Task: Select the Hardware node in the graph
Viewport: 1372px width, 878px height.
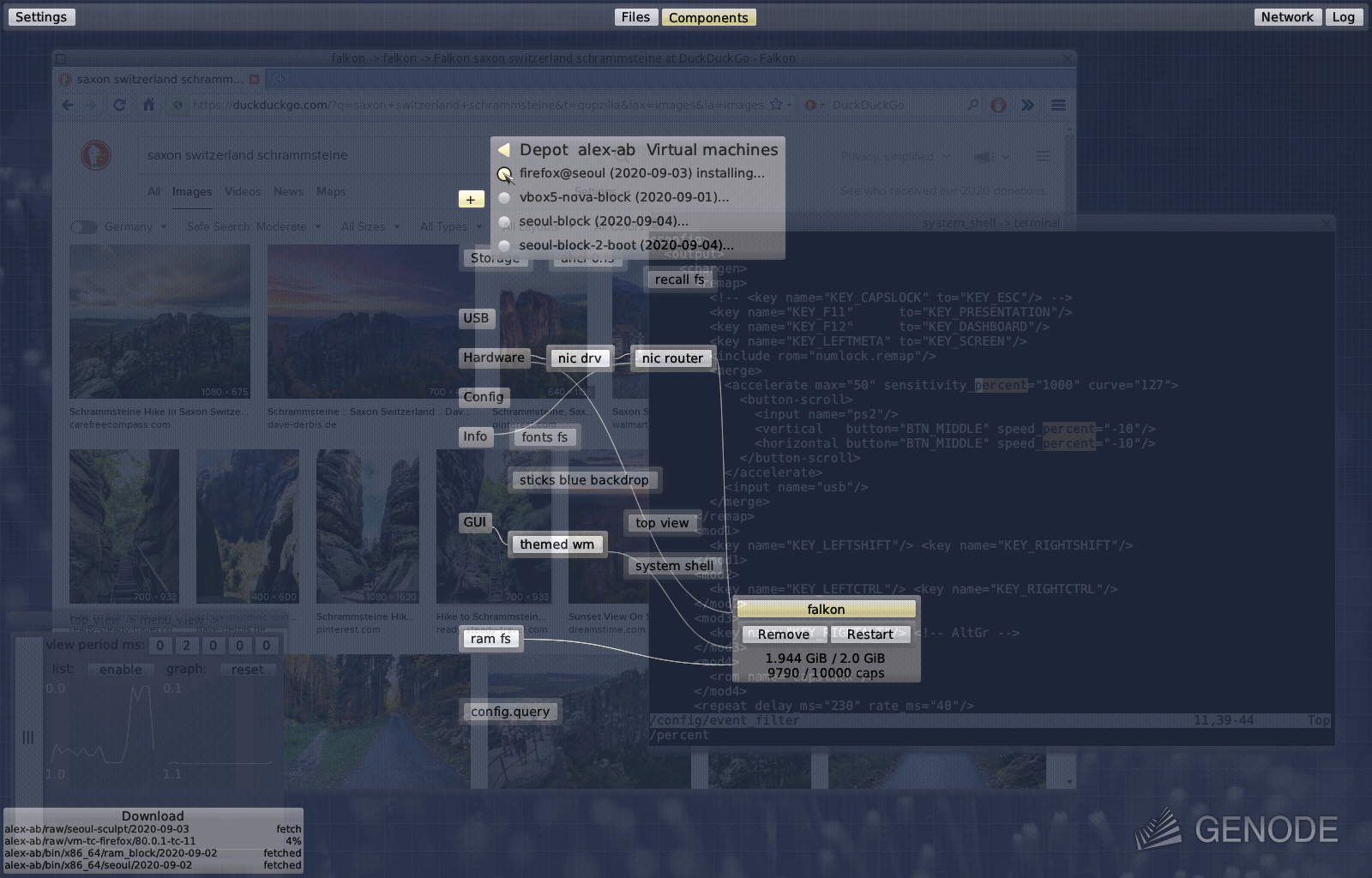Action: (x=493, y=358)
